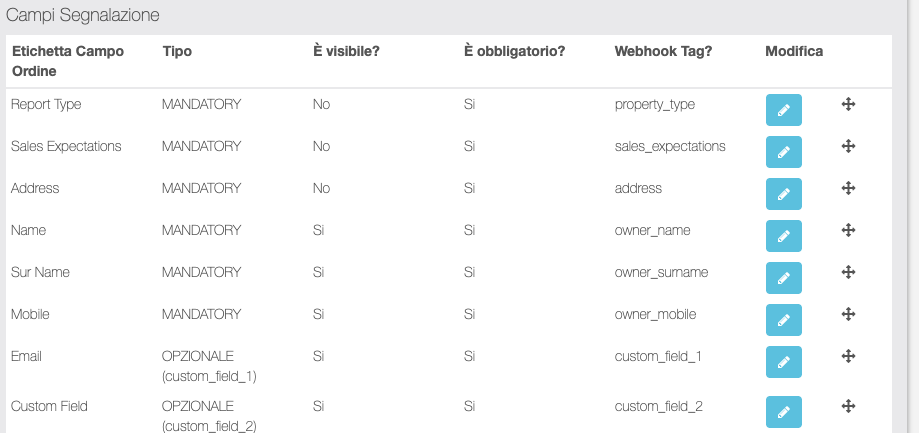Click pencil button for Sales Expectations row
Viewport: 919px width, 433px height.
(784, 151)
